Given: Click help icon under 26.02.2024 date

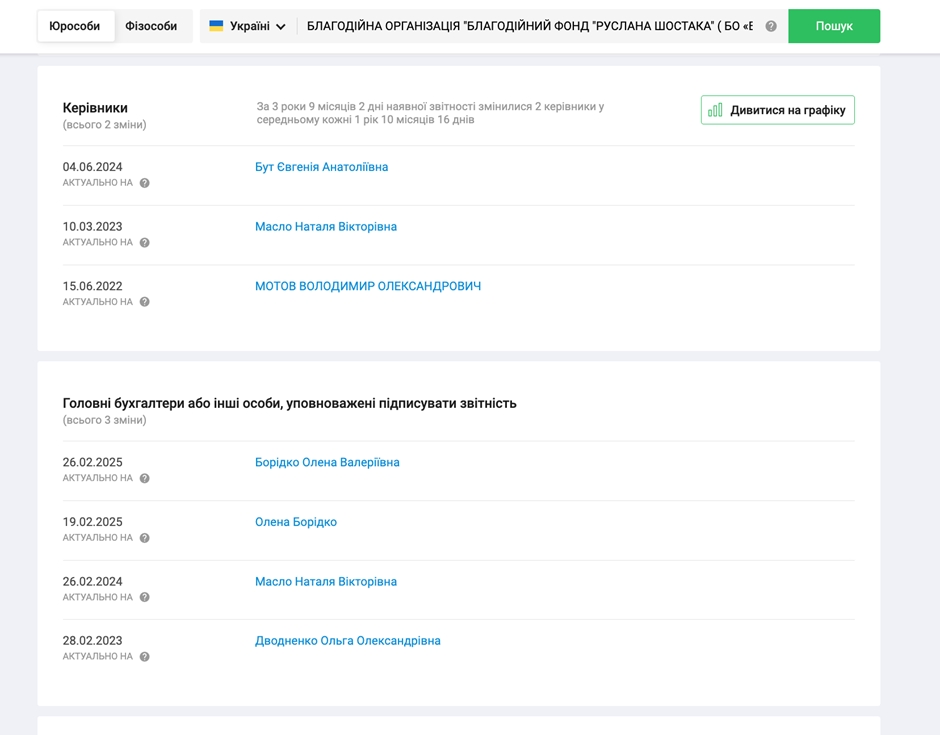Looking at the screenshot, I should (x=144, y=598).
